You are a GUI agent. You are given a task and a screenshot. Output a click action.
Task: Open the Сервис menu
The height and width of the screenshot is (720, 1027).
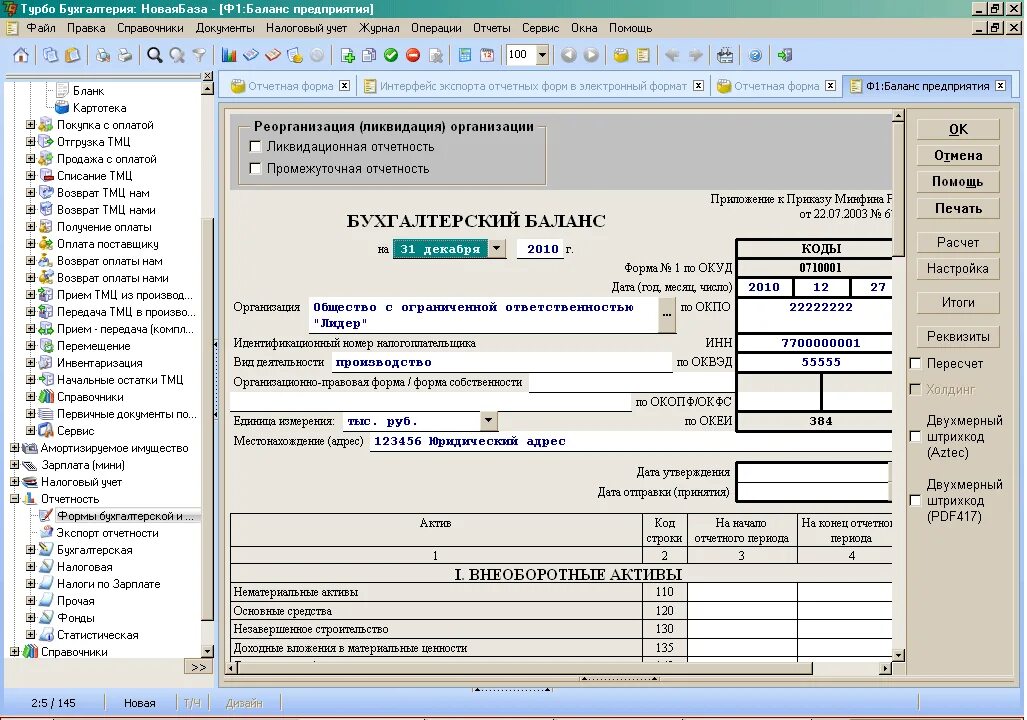[x=540, y=28]
